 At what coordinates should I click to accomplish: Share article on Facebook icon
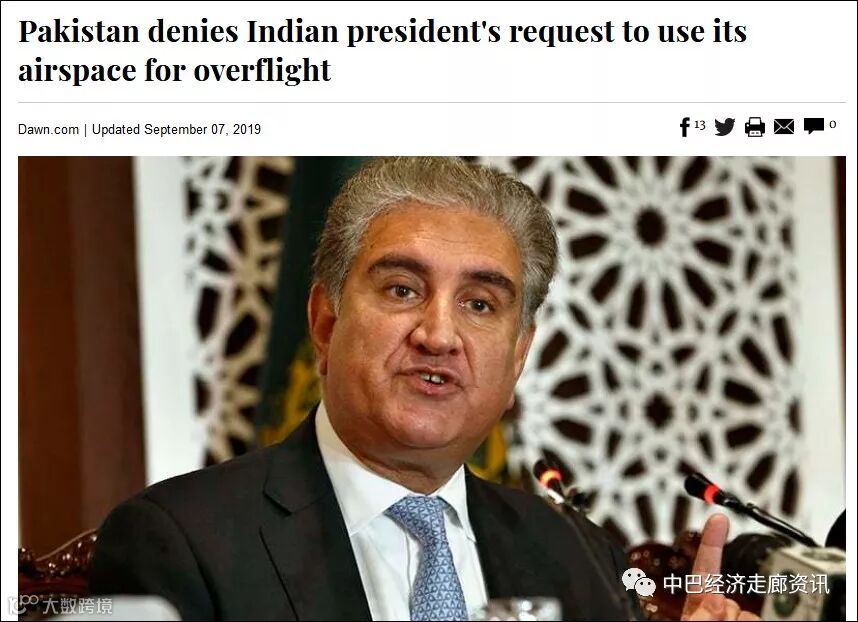coord(684,127)
